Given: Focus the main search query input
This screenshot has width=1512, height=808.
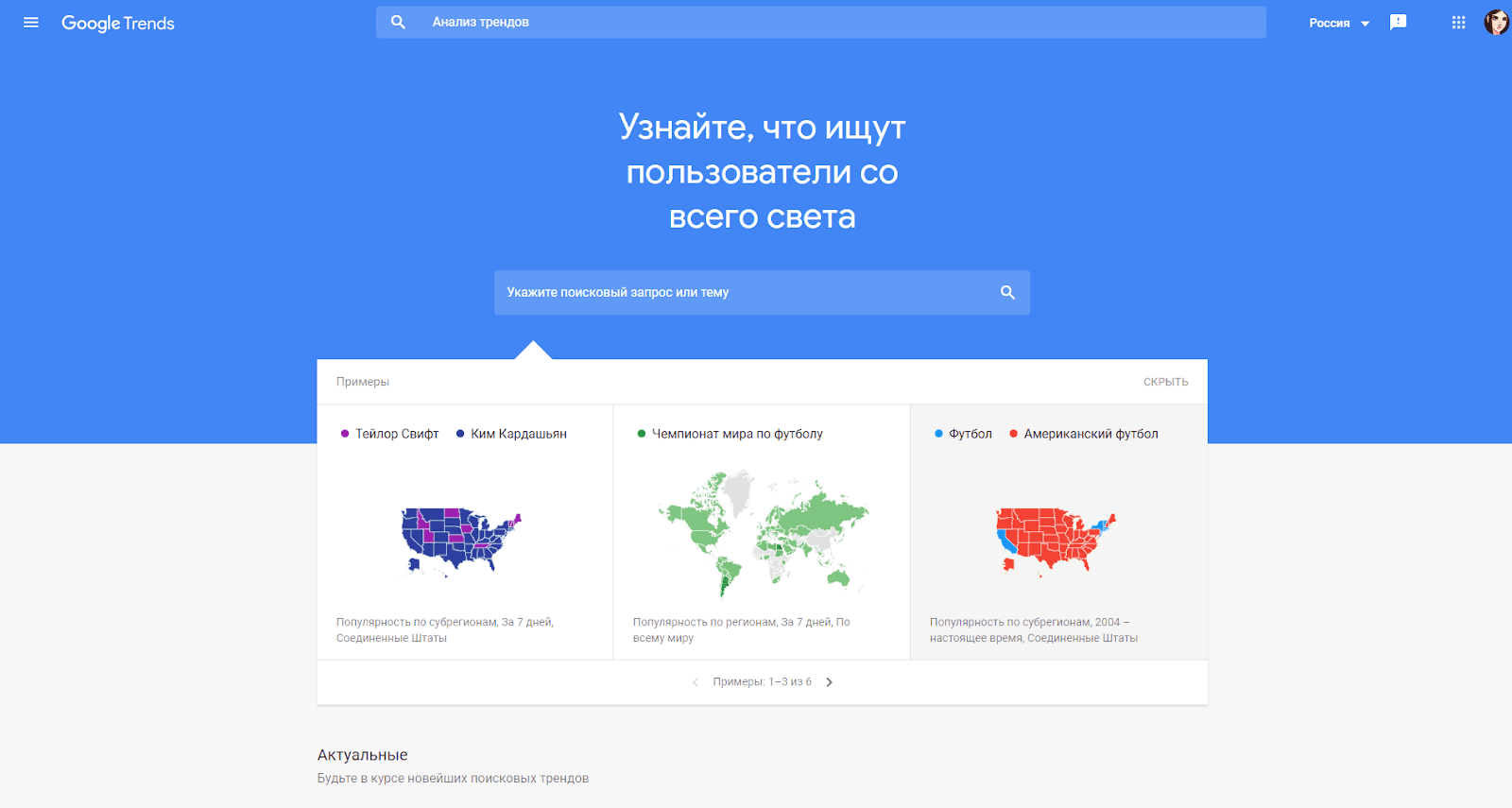Looking at the screenshot, I should (x=747, y=293).
